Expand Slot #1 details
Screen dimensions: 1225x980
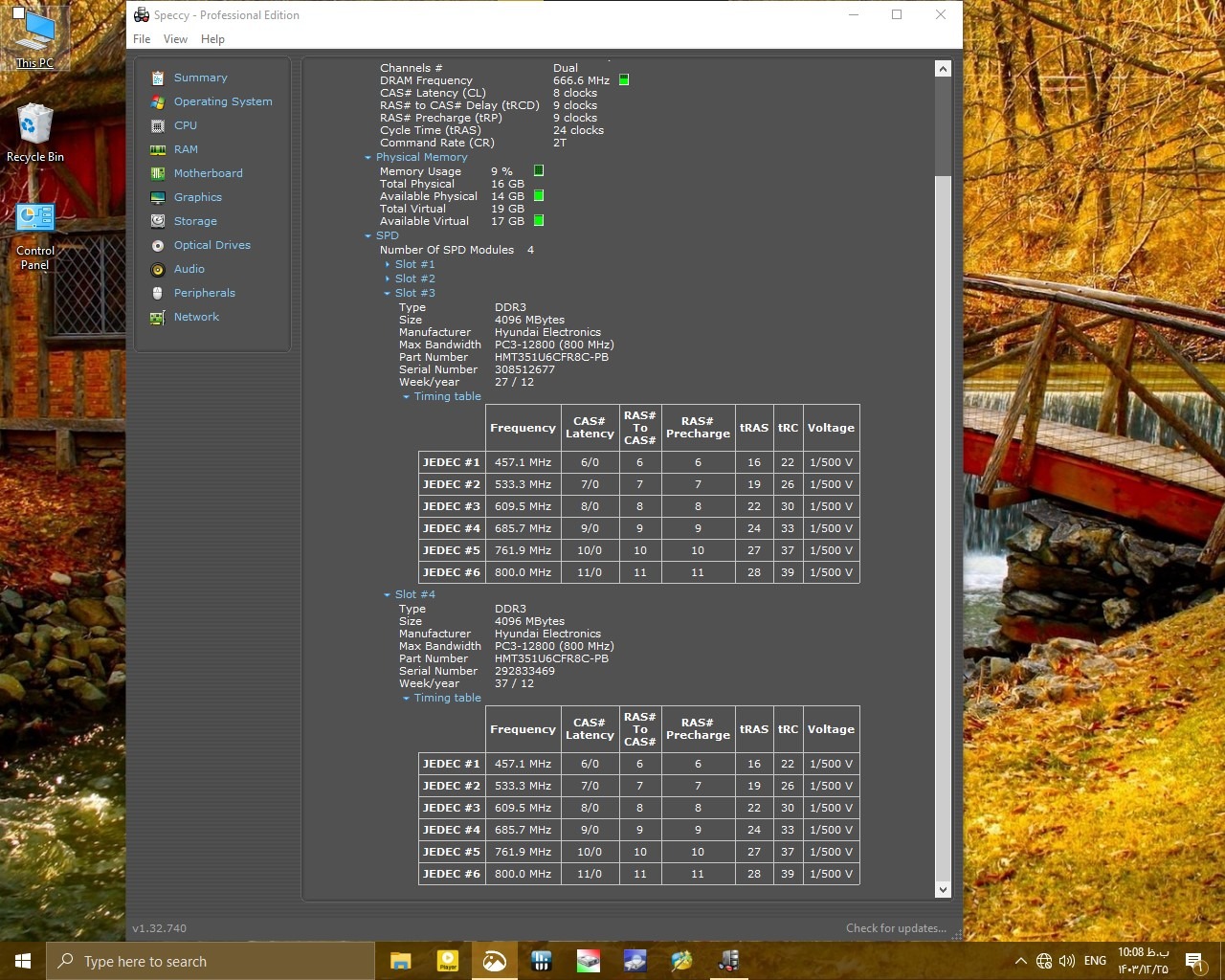click(387, 265)
